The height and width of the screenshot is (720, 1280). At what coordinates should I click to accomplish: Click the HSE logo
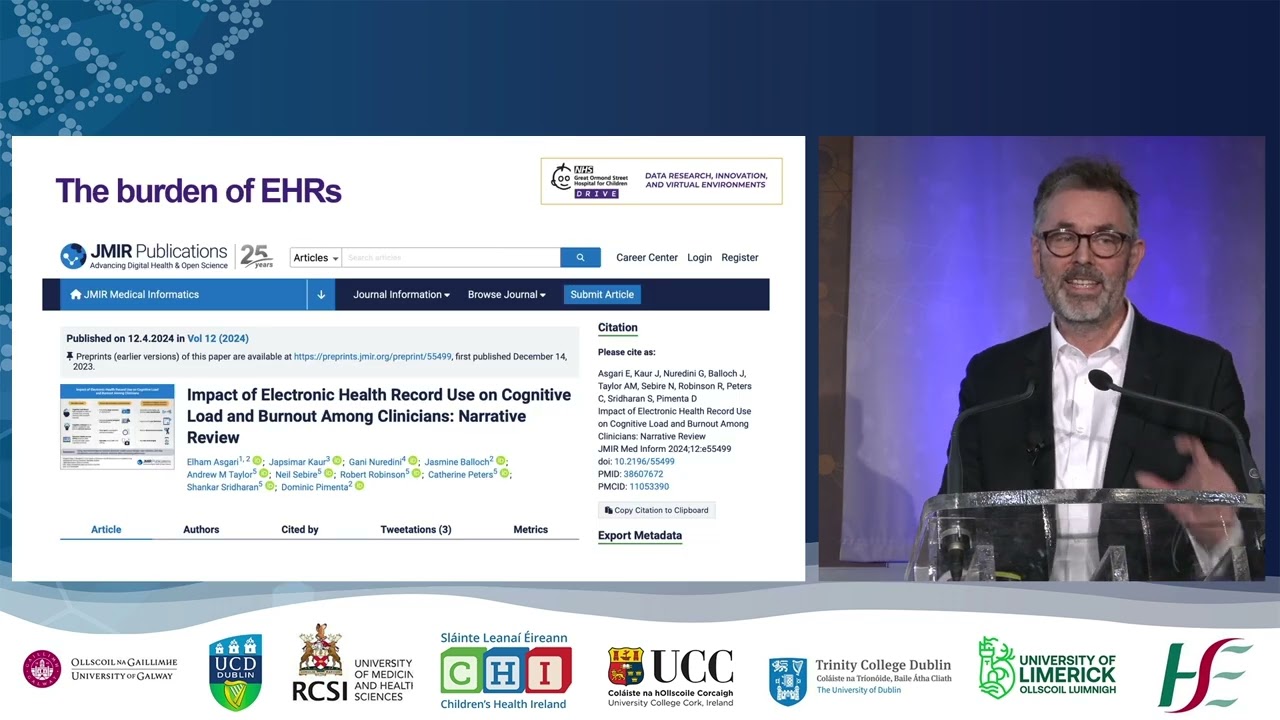tap(1205, 675)
